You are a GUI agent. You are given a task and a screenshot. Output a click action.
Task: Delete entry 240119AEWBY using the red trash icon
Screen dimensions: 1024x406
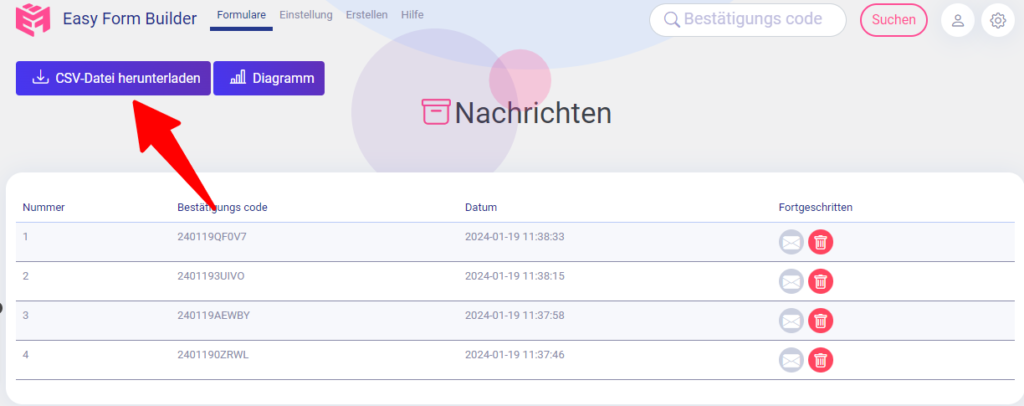pos(821,320)
